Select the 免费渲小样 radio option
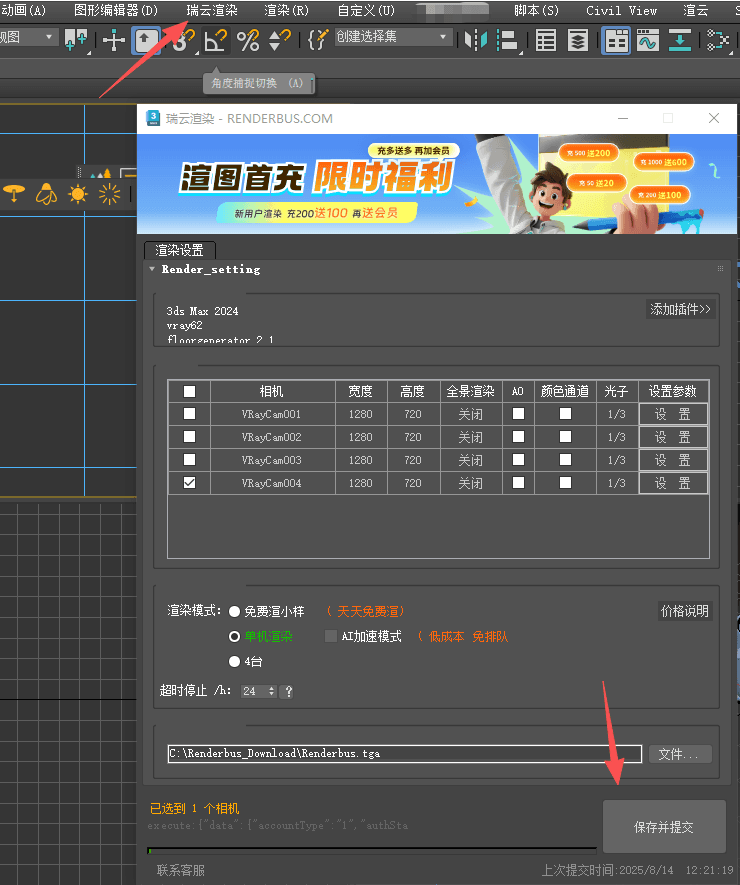740x885 pixels. 234,612
